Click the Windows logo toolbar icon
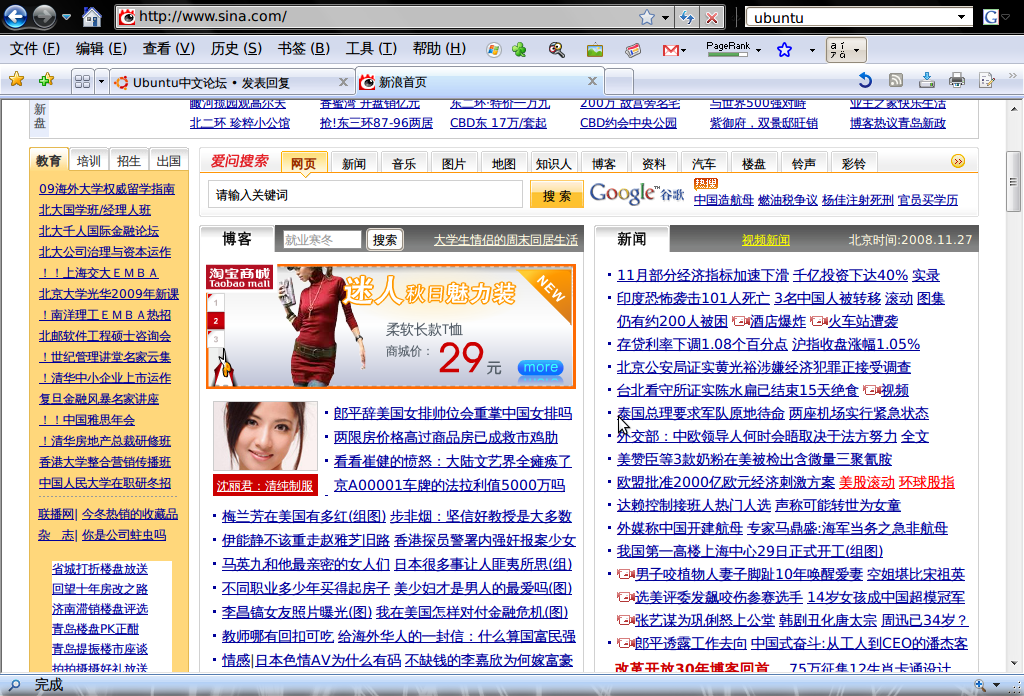Viewport: 1024px width, 696px height. (x=493, y=50)
